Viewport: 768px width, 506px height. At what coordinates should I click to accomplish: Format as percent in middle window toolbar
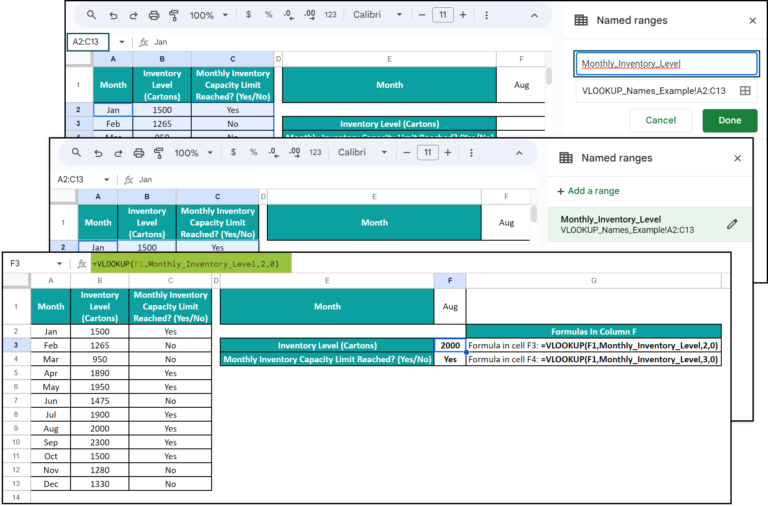pos(253,152)
